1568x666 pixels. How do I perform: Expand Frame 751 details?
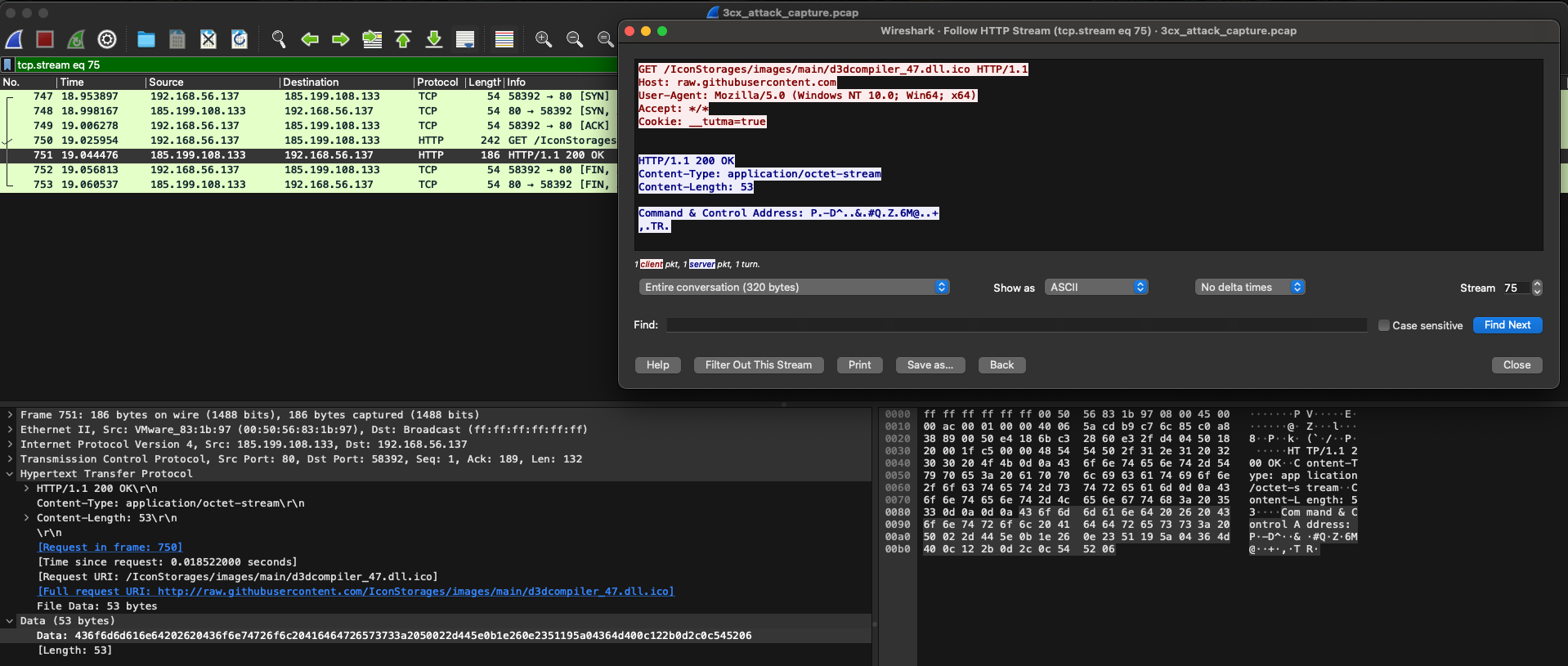point(10,415)
